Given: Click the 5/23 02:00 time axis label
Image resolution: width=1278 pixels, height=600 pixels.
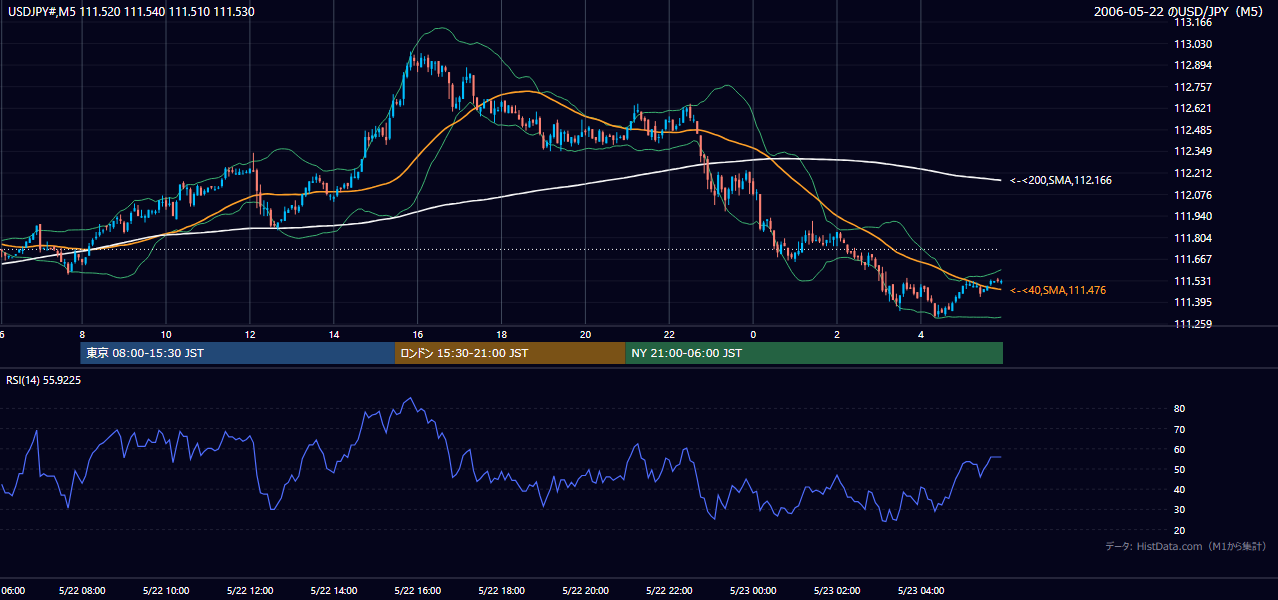Looking at the screenshot, I should [838, 591].
